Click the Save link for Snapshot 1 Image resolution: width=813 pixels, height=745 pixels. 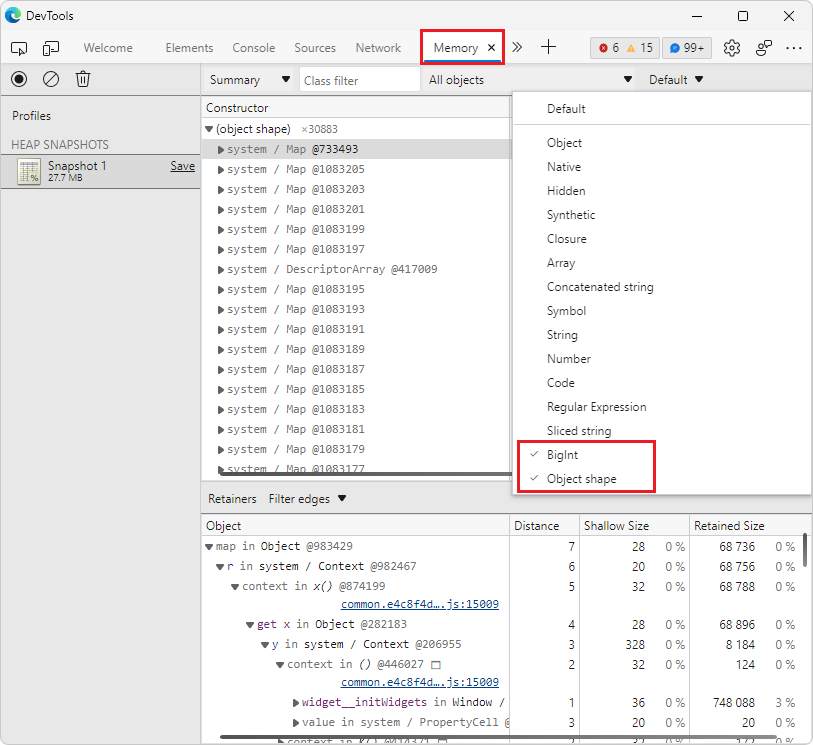click(182, 165)
